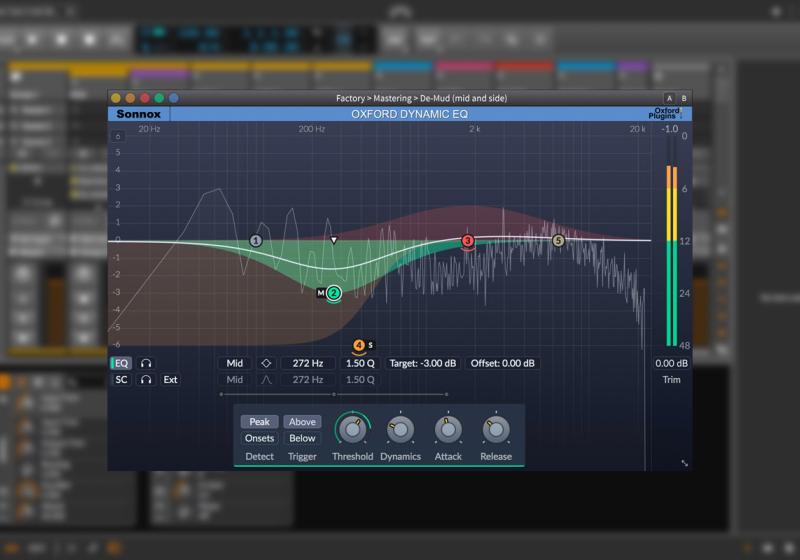Click the EQ headphones solo icon
Screen dimensions: 800x560
coord(146,364)
